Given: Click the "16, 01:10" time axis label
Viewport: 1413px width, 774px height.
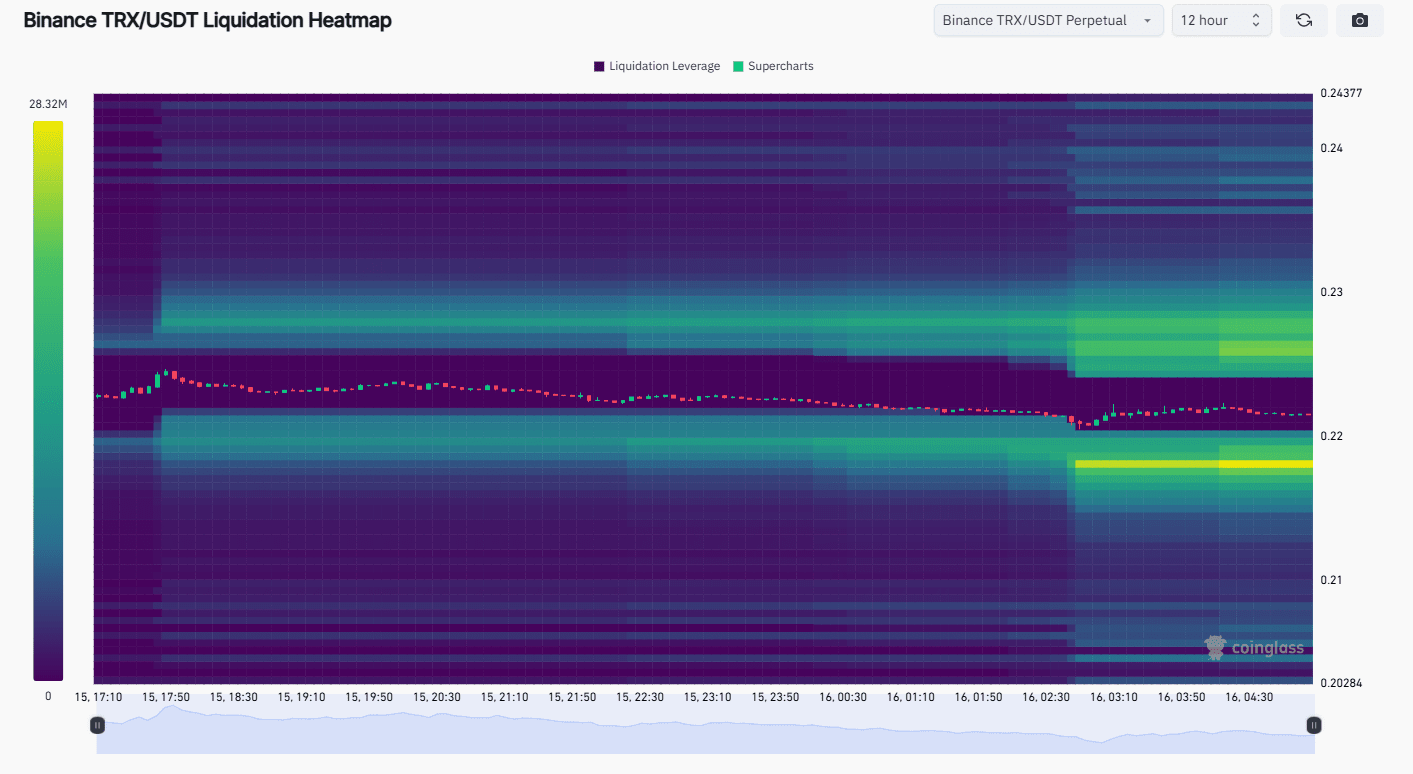Looking at the screenshot, I should click(911, 696).
